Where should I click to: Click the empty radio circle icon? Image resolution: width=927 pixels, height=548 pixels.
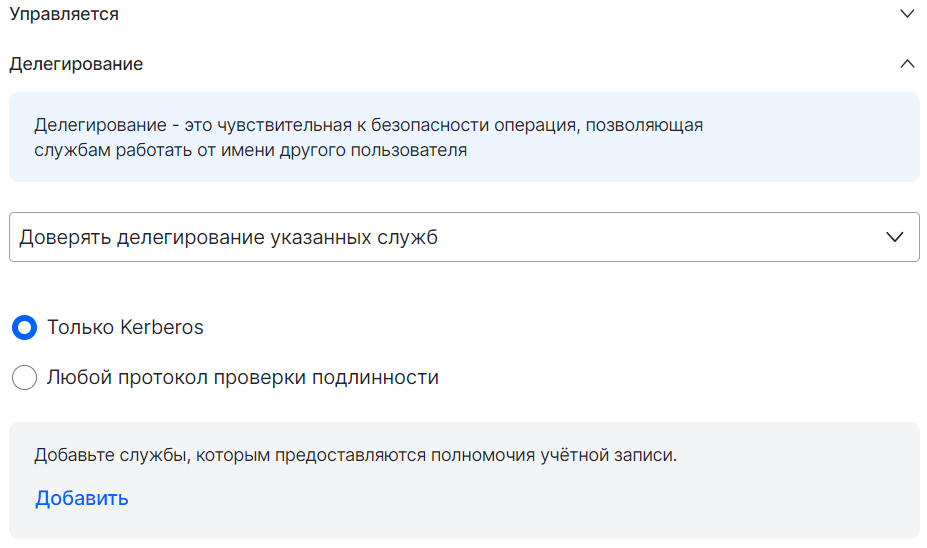[x=24, y=378]
